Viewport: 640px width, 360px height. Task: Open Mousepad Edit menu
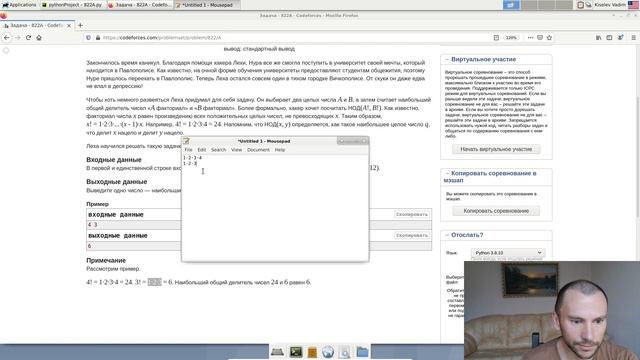point(202,150)
